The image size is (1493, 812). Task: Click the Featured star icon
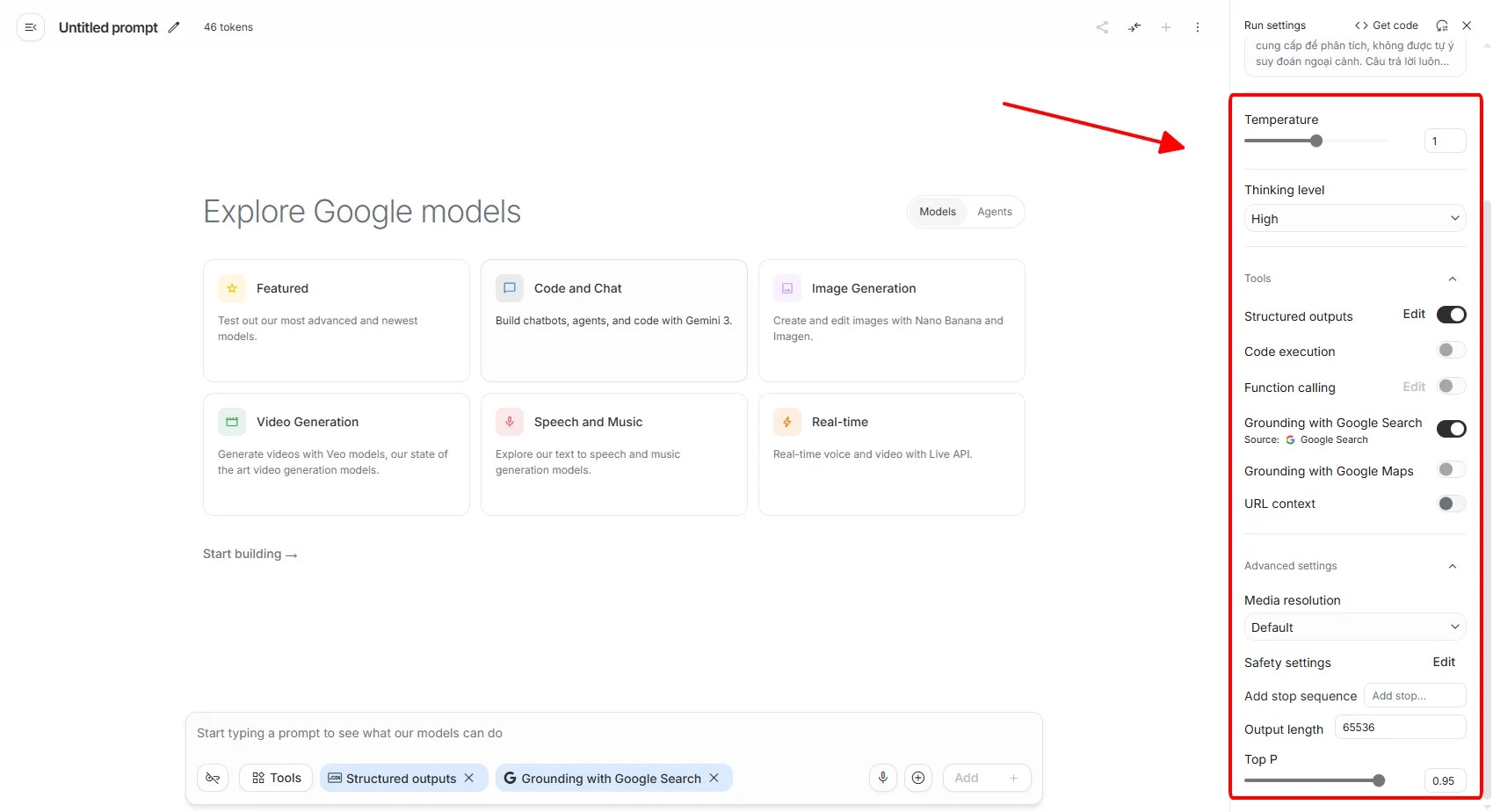[232, 288]
